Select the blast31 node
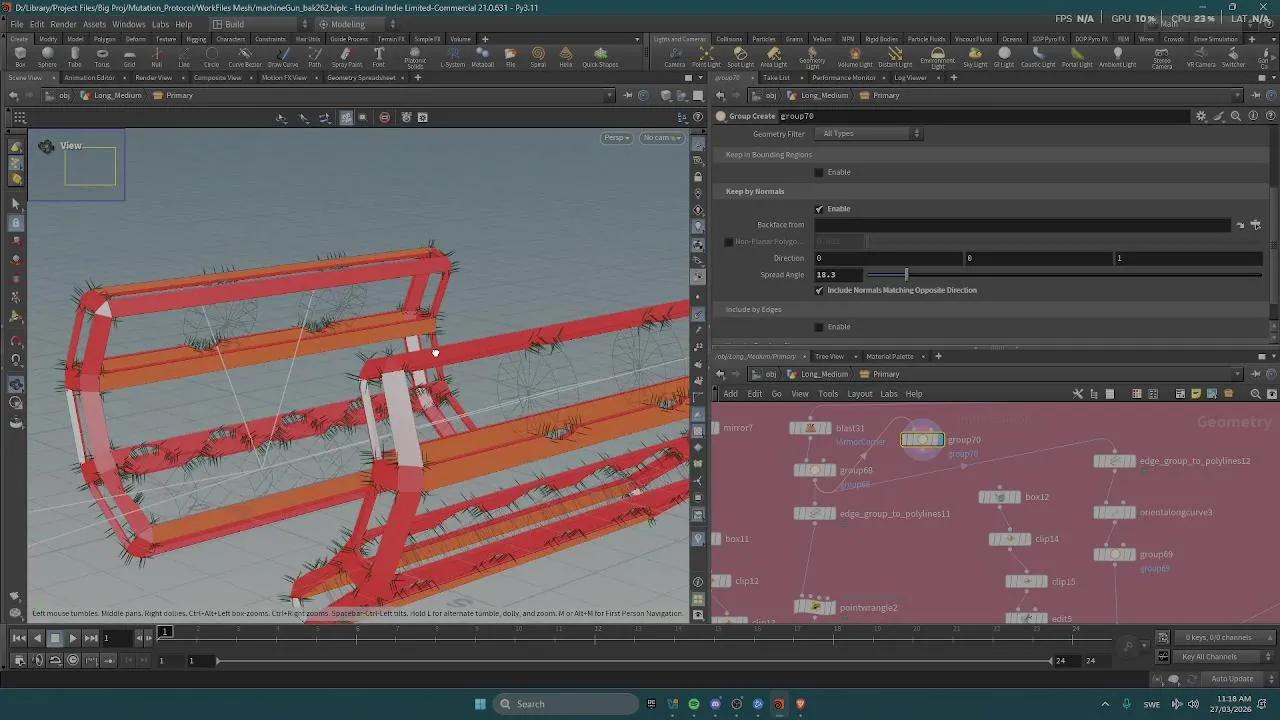Viewport: 1280px width, 720px height. 811,428
